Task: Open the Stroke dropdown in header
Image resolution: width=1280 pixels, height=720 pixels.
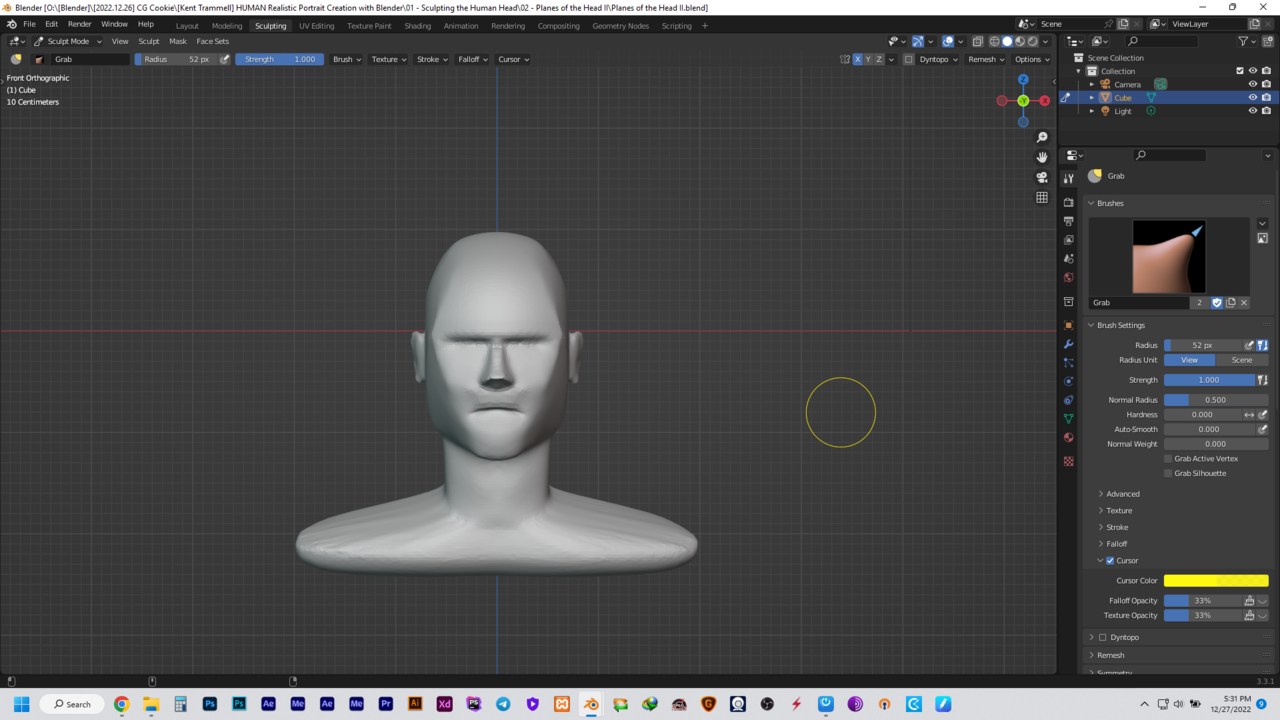Action: (432, 59)
